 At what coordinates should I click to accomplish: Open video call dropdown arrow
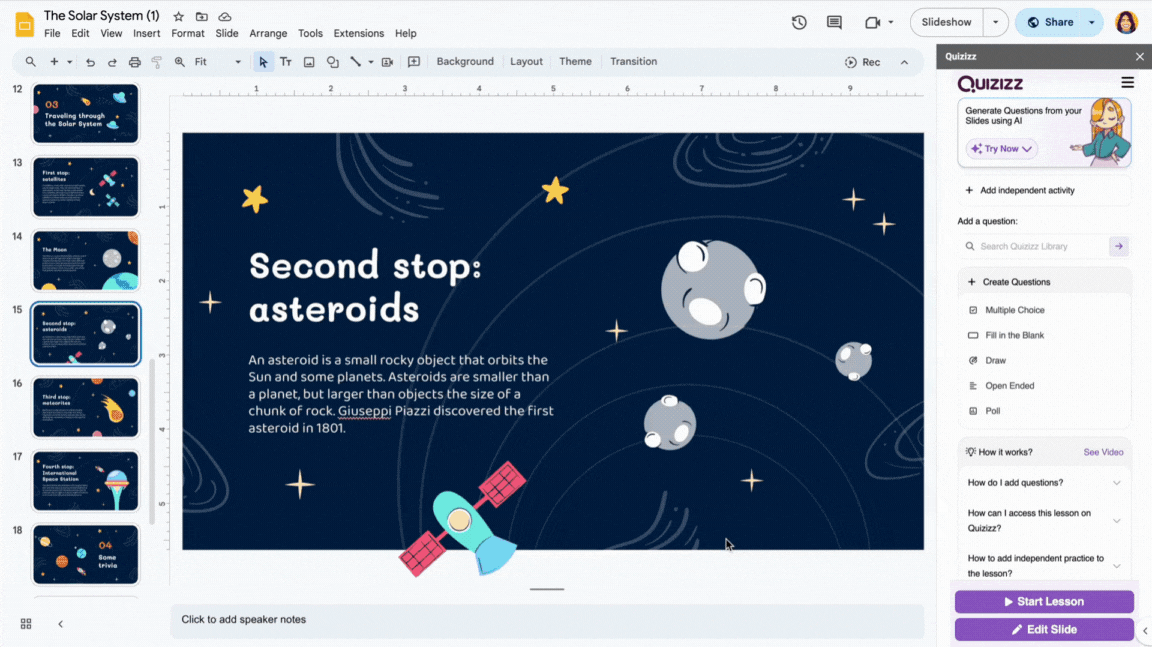pyautogui.click(x=890, y=23)
